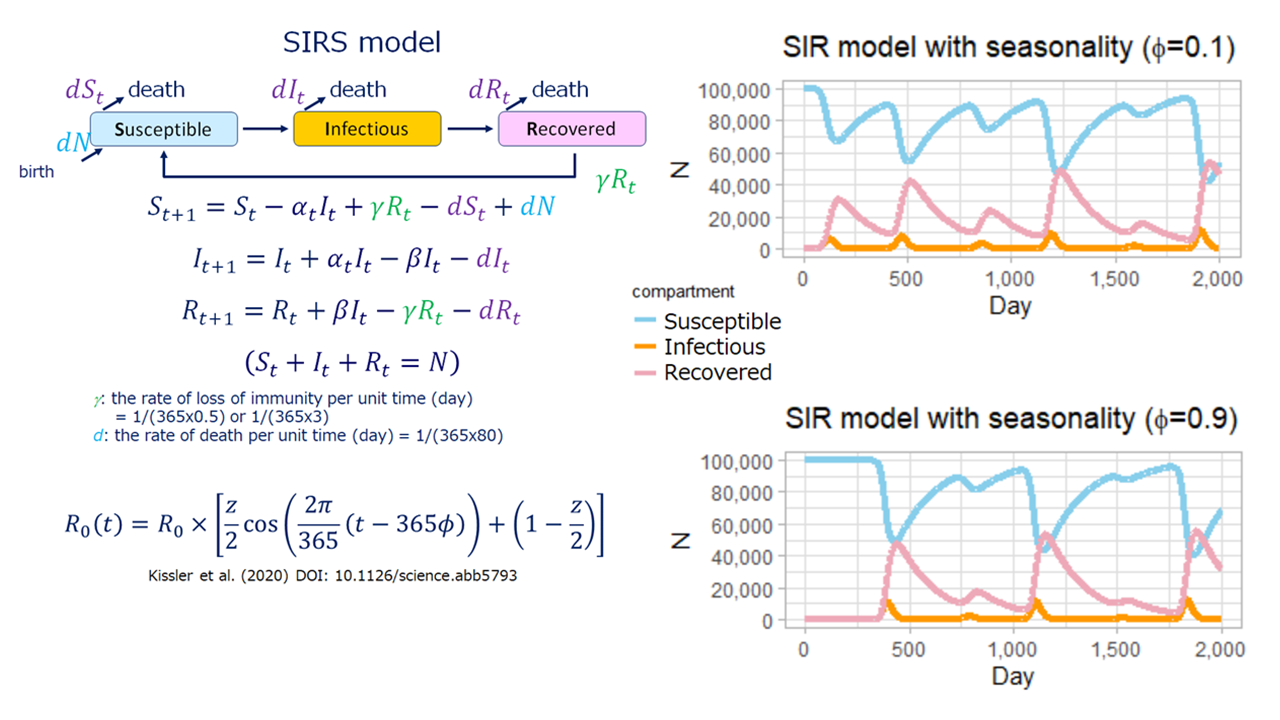
Task: Click the I(t+1) equation line
Action: tap(351, 261)
